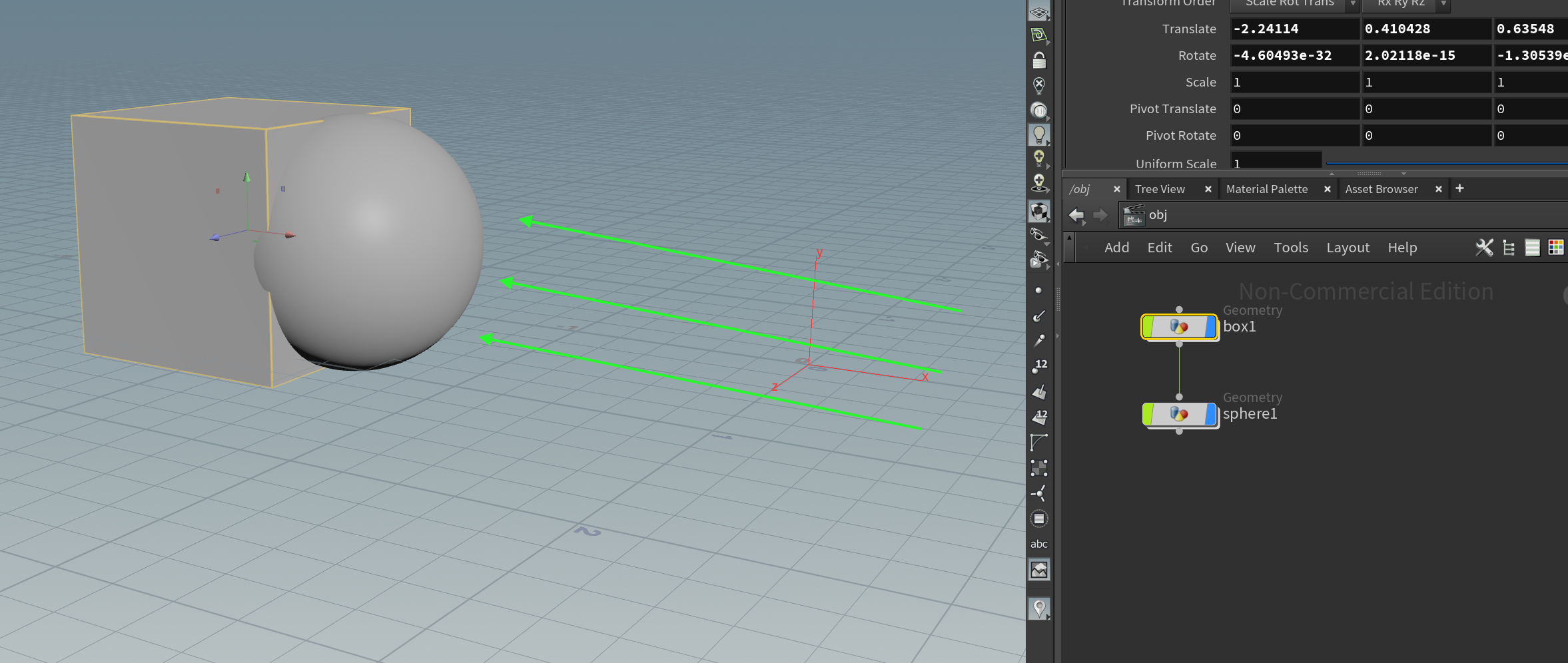Close the Asset Browser tab

point(1439,189)
